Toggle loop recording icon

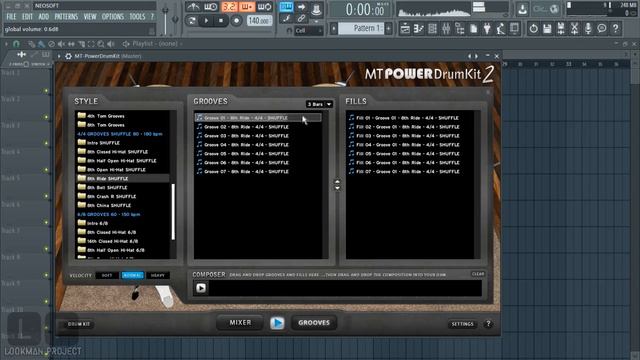(x=264, y=7)
